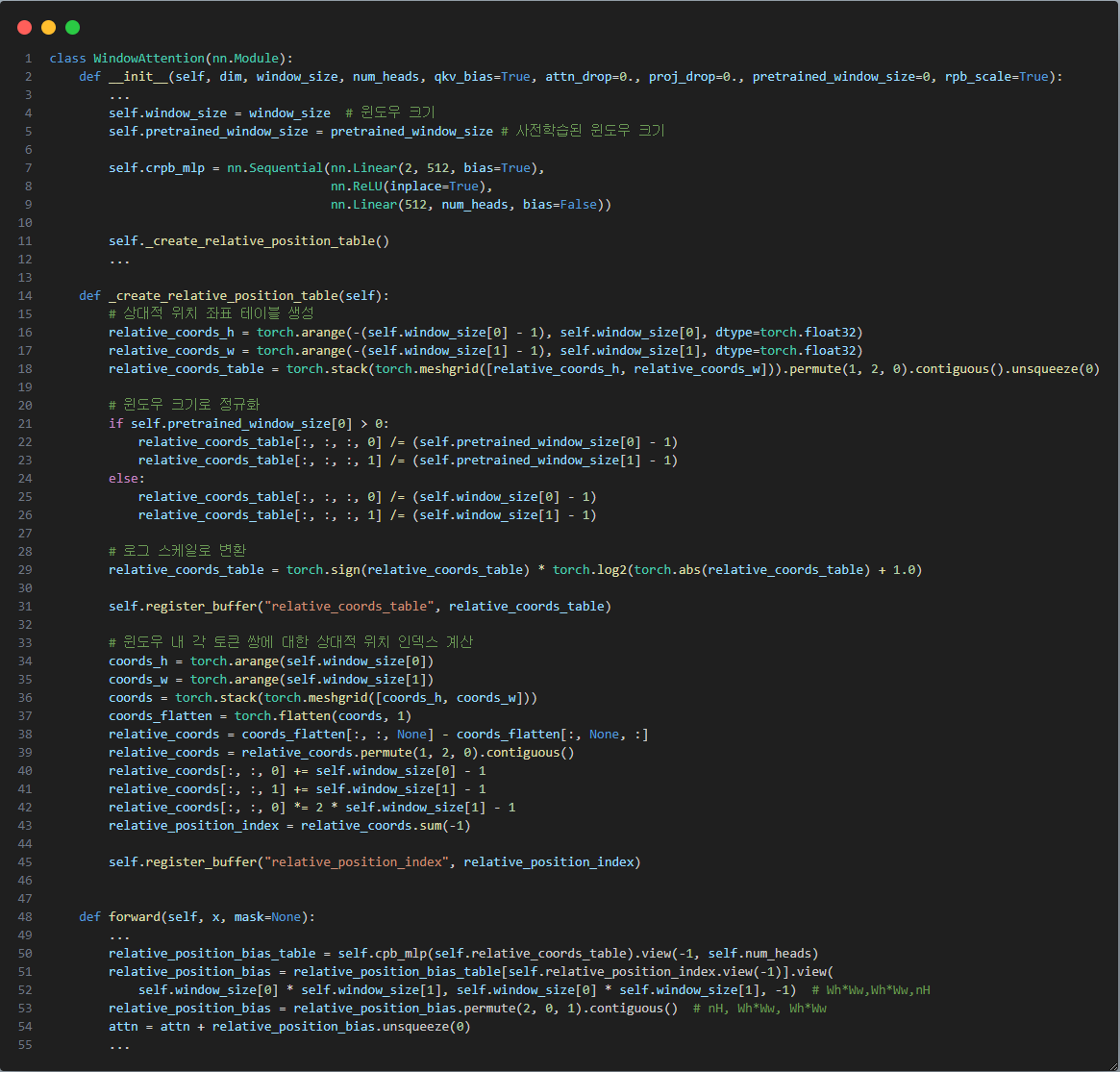Click the red close window dot
Screen dimensions: 1120x1072
point(24,27)
